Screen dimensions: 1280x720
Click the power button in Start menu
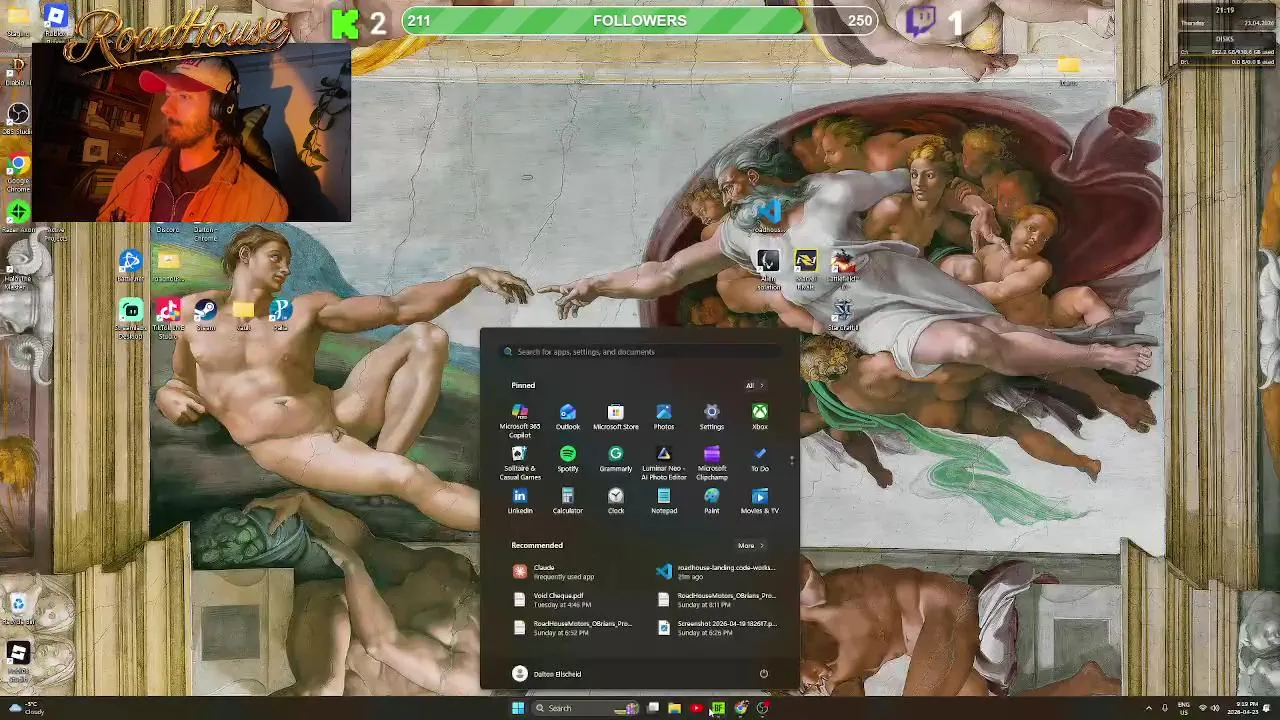click(x=763, y=673)
